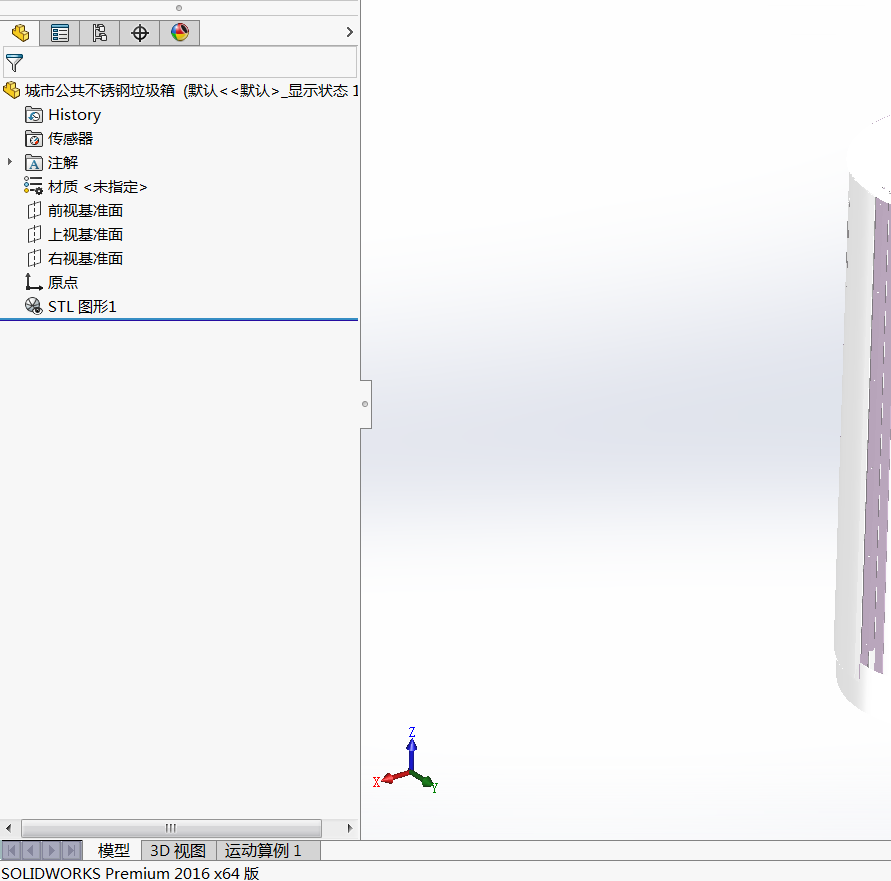Click the filter funnel icon

[14, 63]
